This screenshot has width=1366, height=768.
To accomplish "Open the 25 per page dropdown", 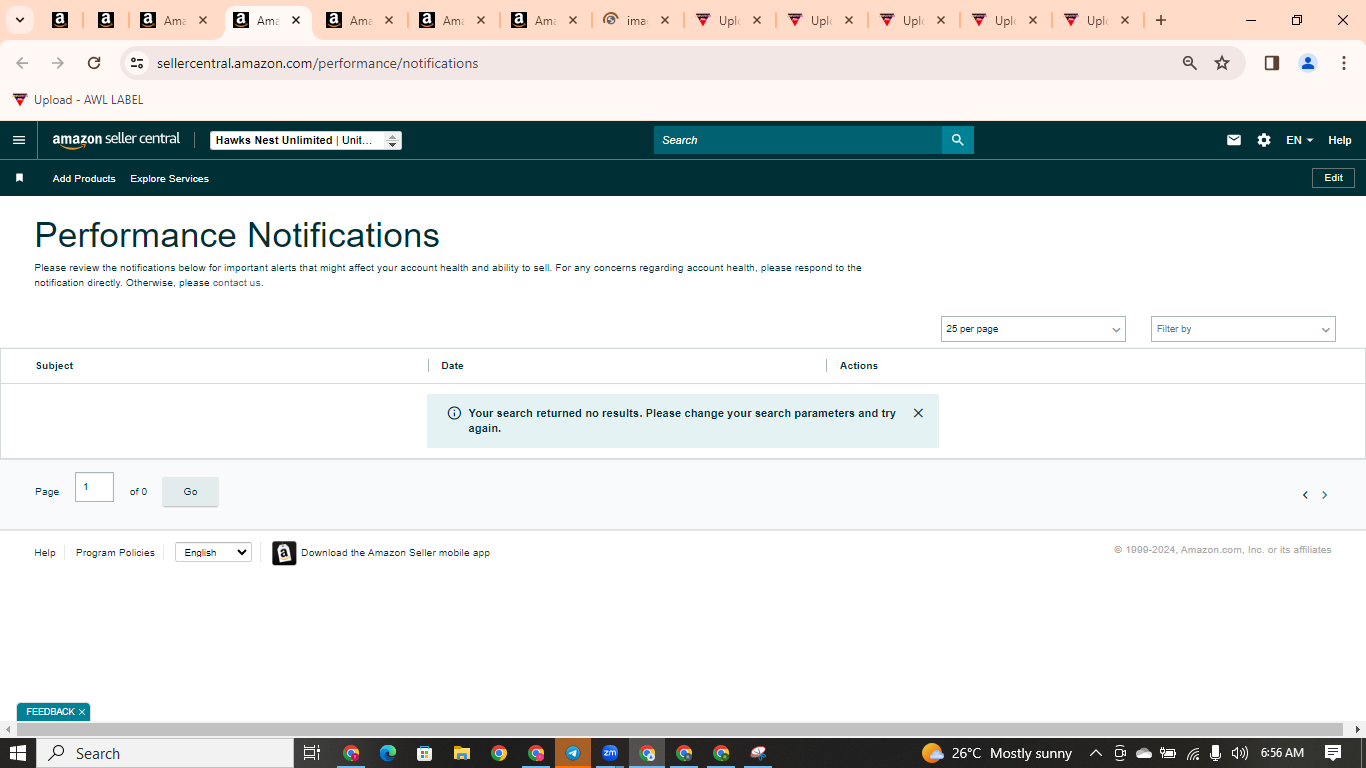I will pos(1033,329).
